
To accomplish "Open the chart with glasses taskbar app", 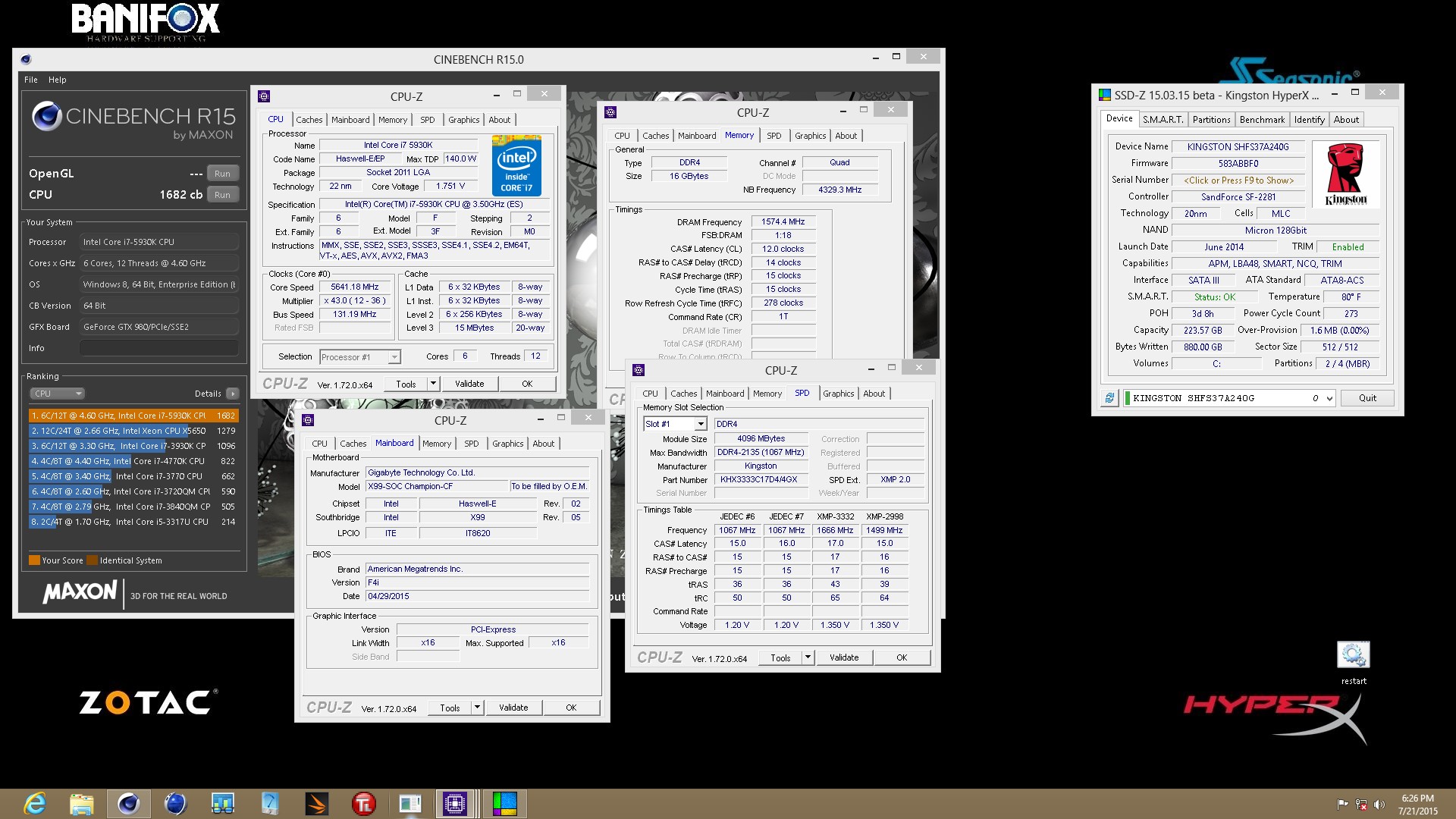I will point(222,803).
